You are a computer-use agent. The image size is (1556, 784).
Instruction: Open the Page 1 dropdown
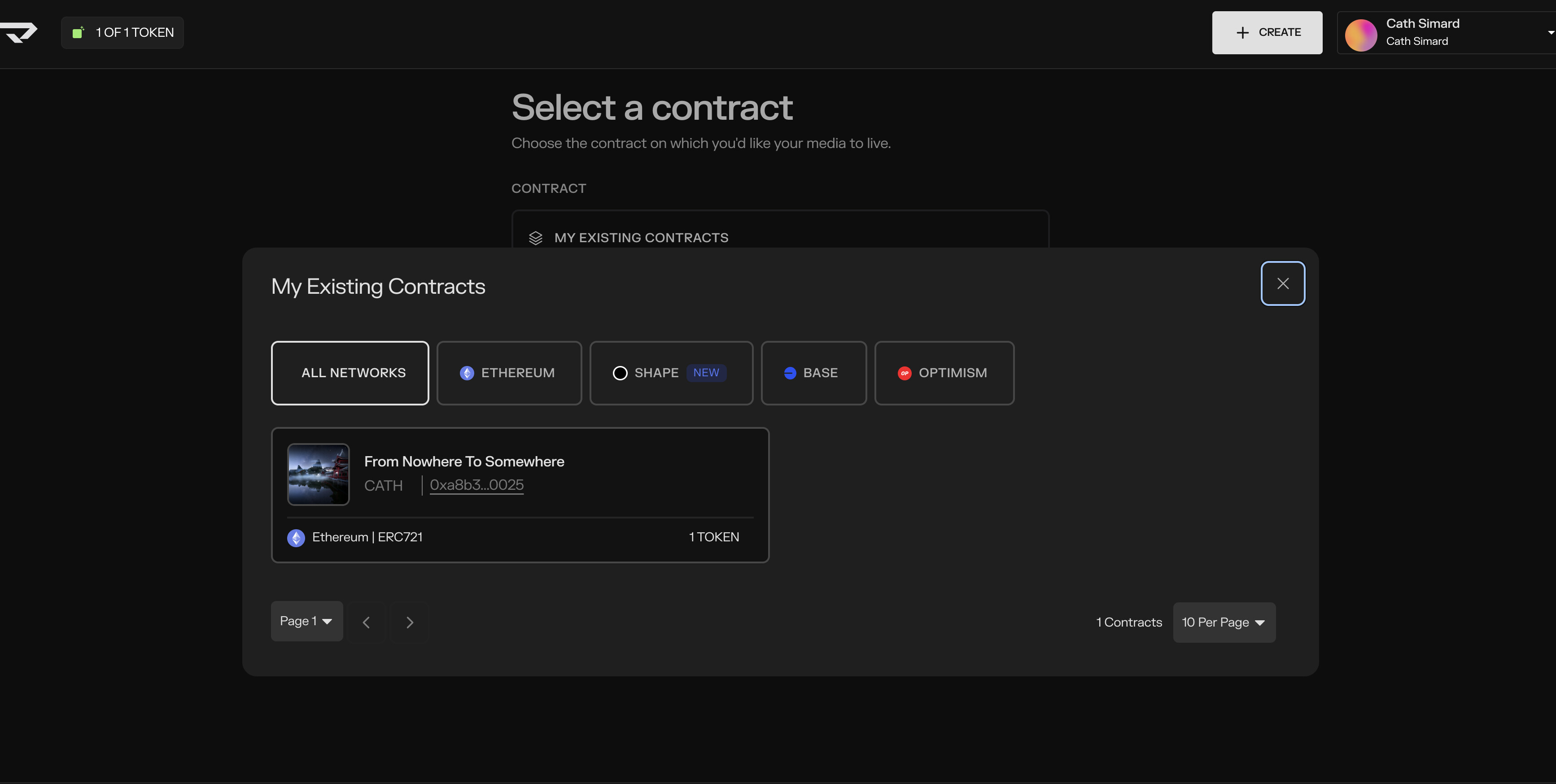[x=306, y=621]
